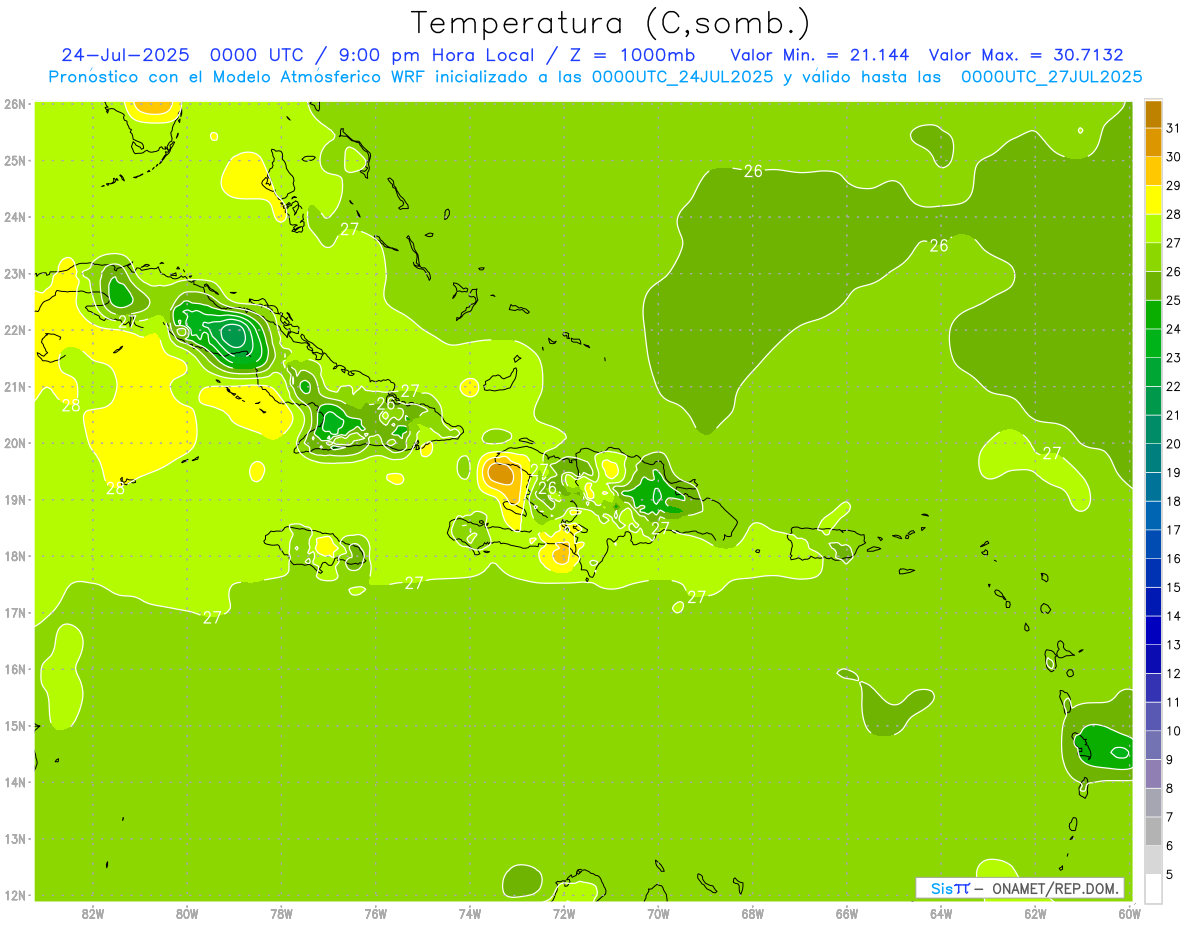Click the purple legend swatch between 9 and 10

(1153, 745)
